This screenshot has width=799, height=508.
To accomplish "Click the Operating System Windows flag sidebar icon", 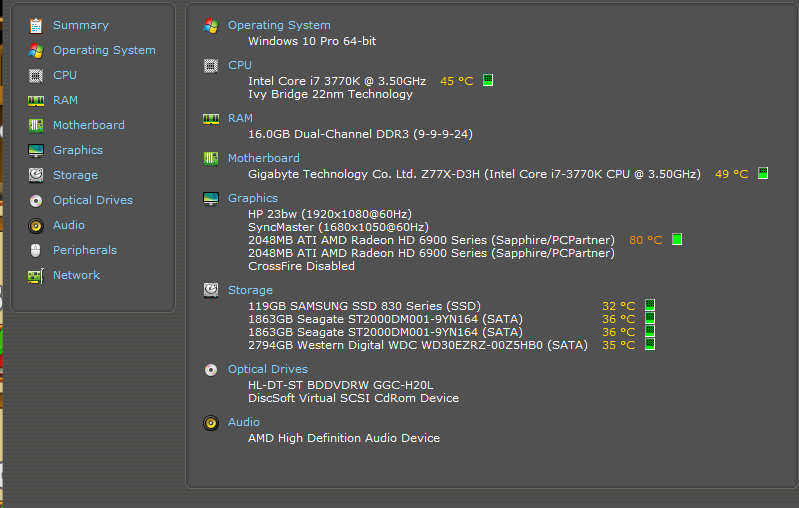I will coord(36,50).
